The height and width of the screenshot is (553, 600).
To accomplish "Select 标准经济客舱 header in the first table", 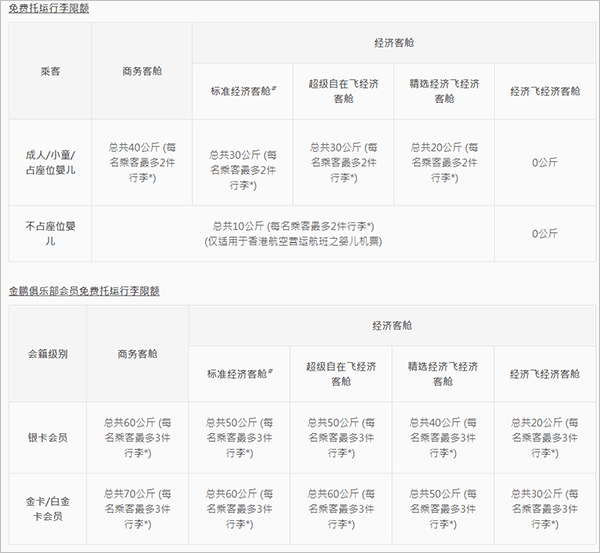I will (241, 91).
